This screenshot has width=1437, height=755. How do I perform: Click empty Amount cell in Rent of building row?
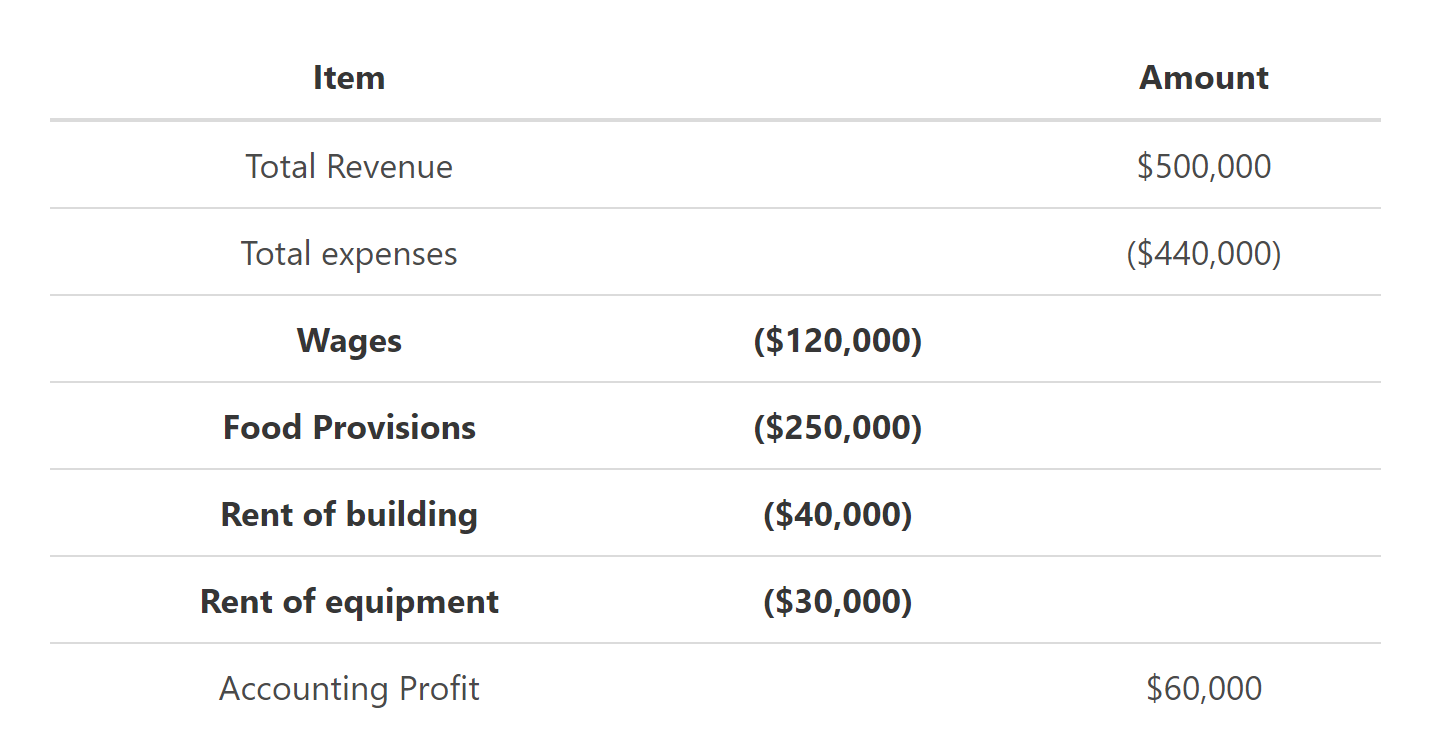click(1204, 515)
